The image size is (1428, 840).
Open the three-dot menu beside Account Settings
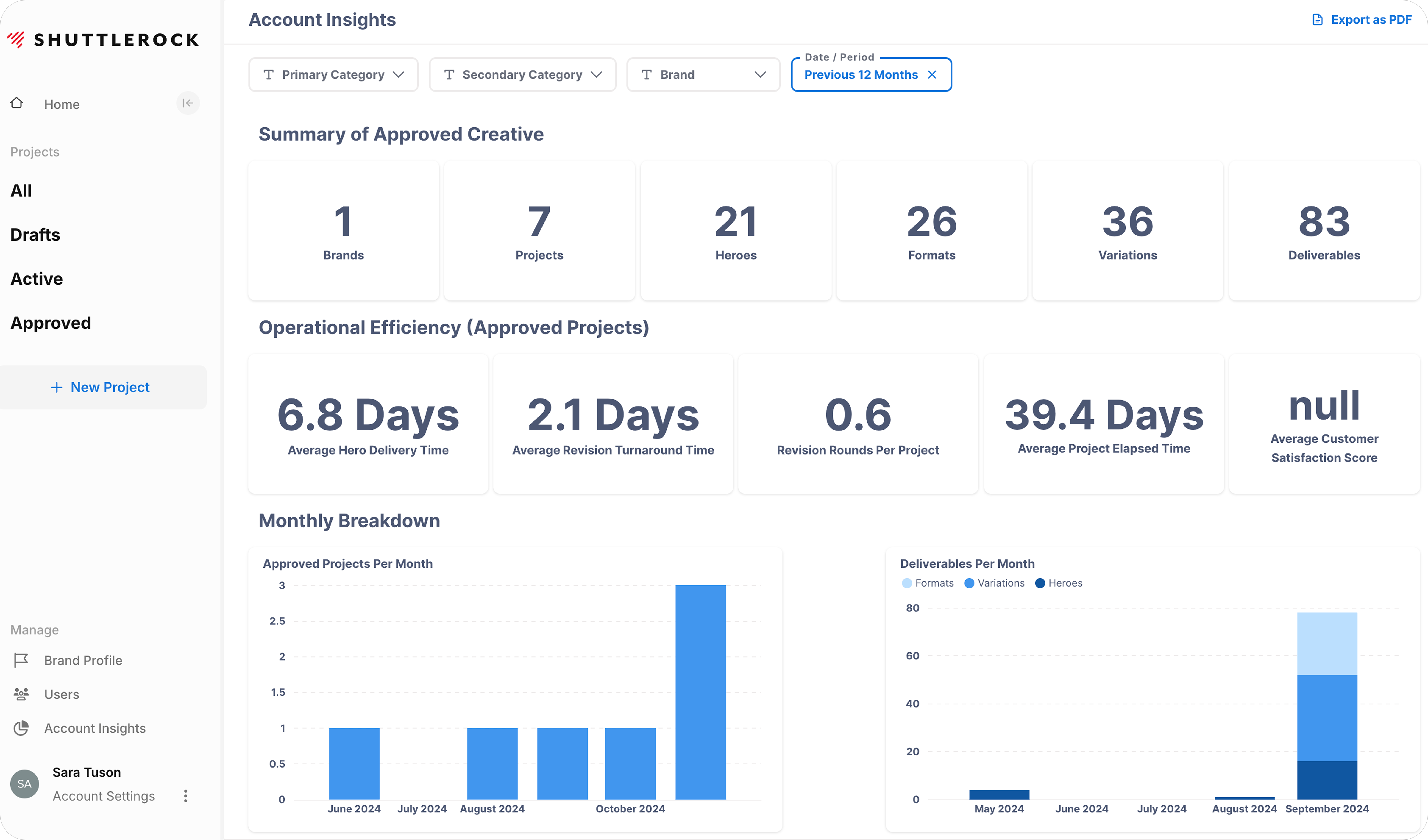coord(185,796)
